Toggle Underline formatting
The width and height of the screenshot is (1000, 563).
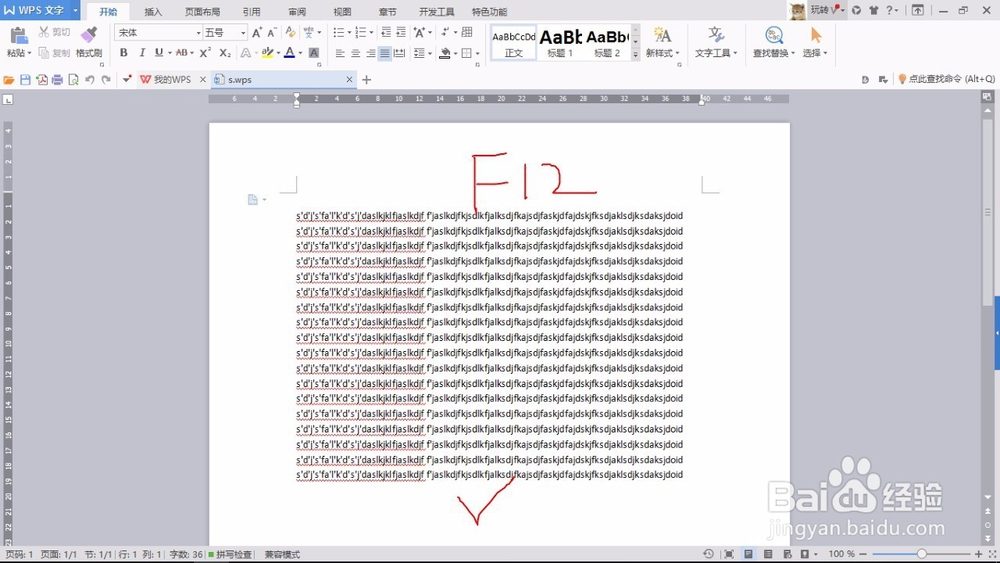159,53
